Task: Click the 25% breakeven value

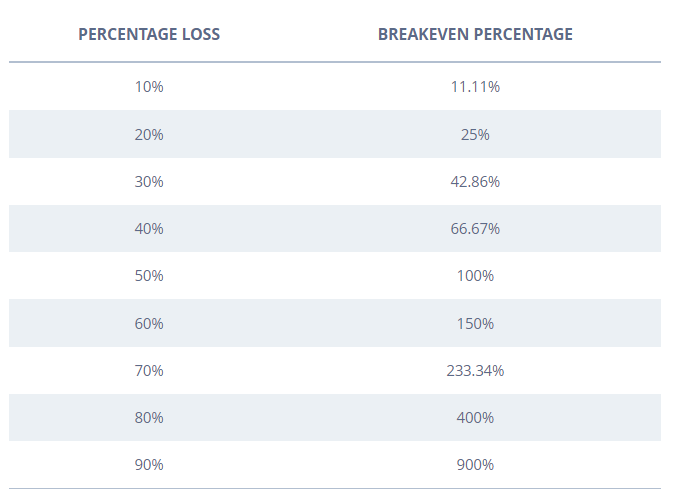Action: coord(475,134)
